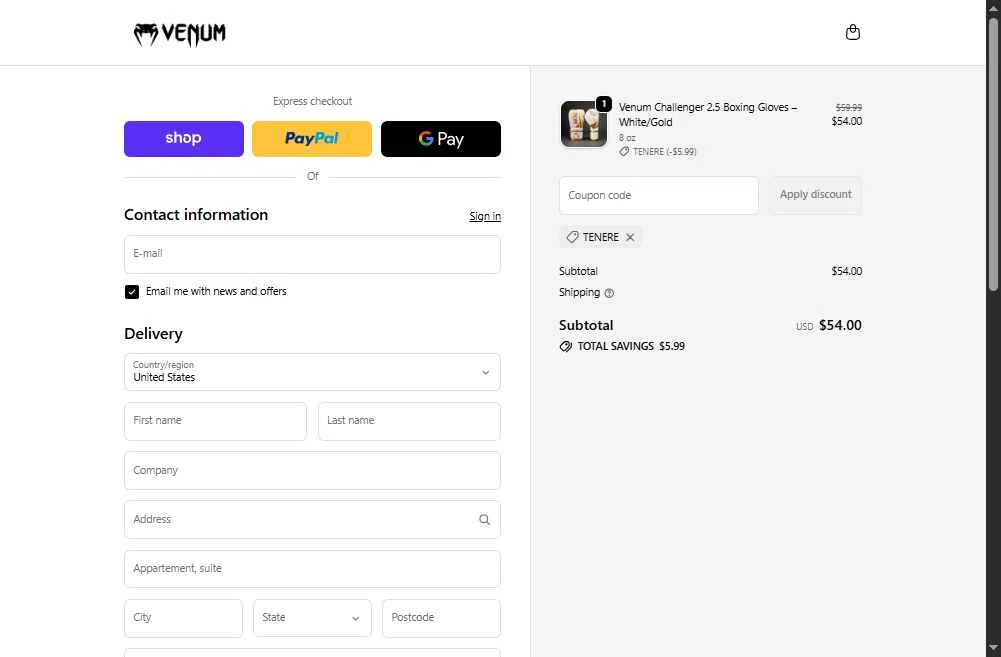Uncheck Email me with news and offers
The width and height of the screenshot is (1001, 657).
coord(132,292)
